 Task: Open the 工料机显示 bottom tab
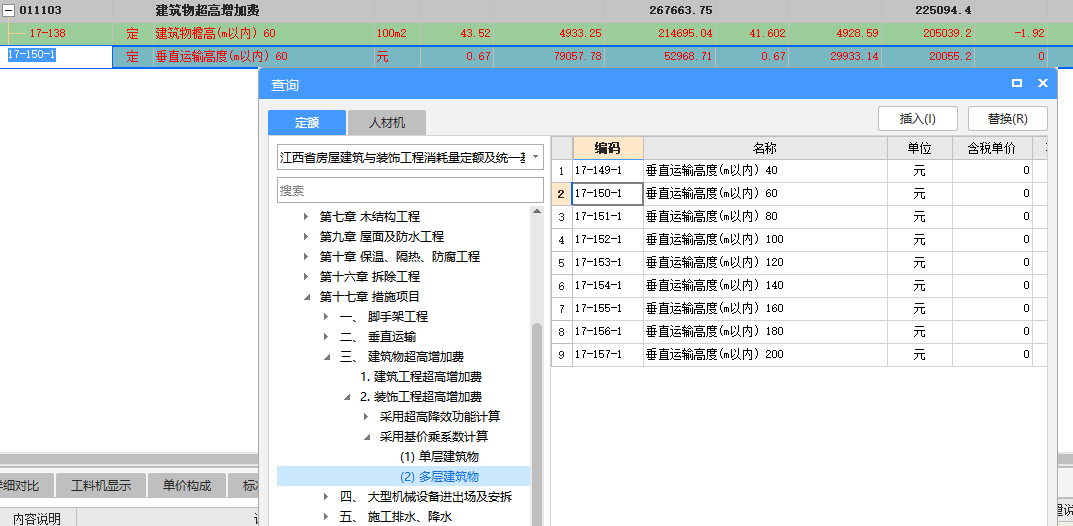pyautogui.click(x=101, y=486)
